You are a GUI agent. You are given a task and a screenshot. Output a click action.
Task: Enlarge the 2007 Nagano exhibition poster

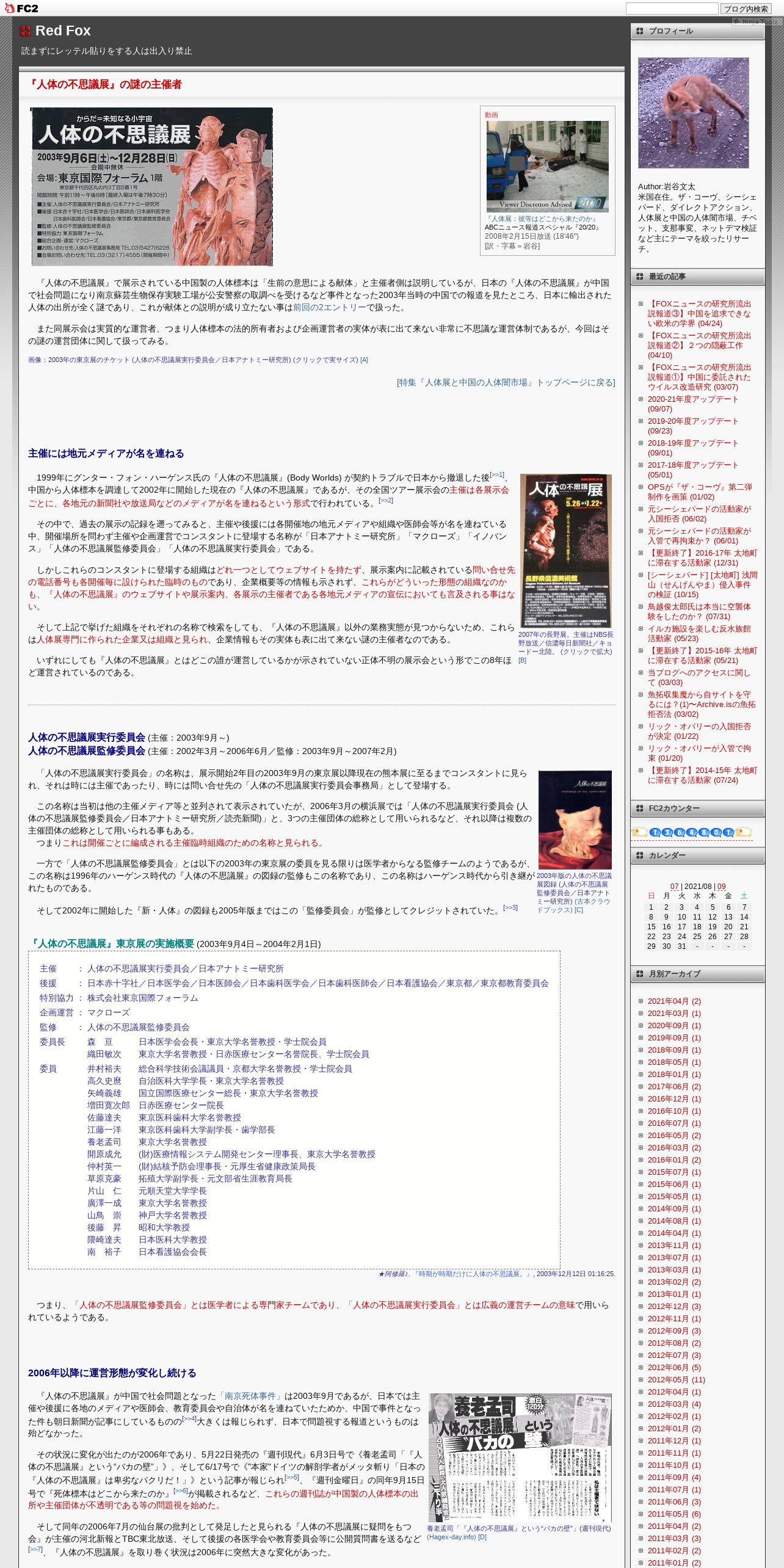[x=565, y=551]
